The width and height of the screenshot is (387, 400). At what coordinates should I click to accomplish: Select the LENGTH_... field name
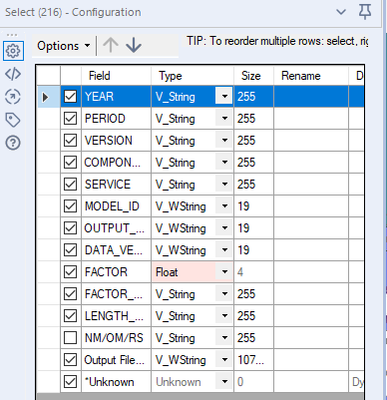pos(114,316)
